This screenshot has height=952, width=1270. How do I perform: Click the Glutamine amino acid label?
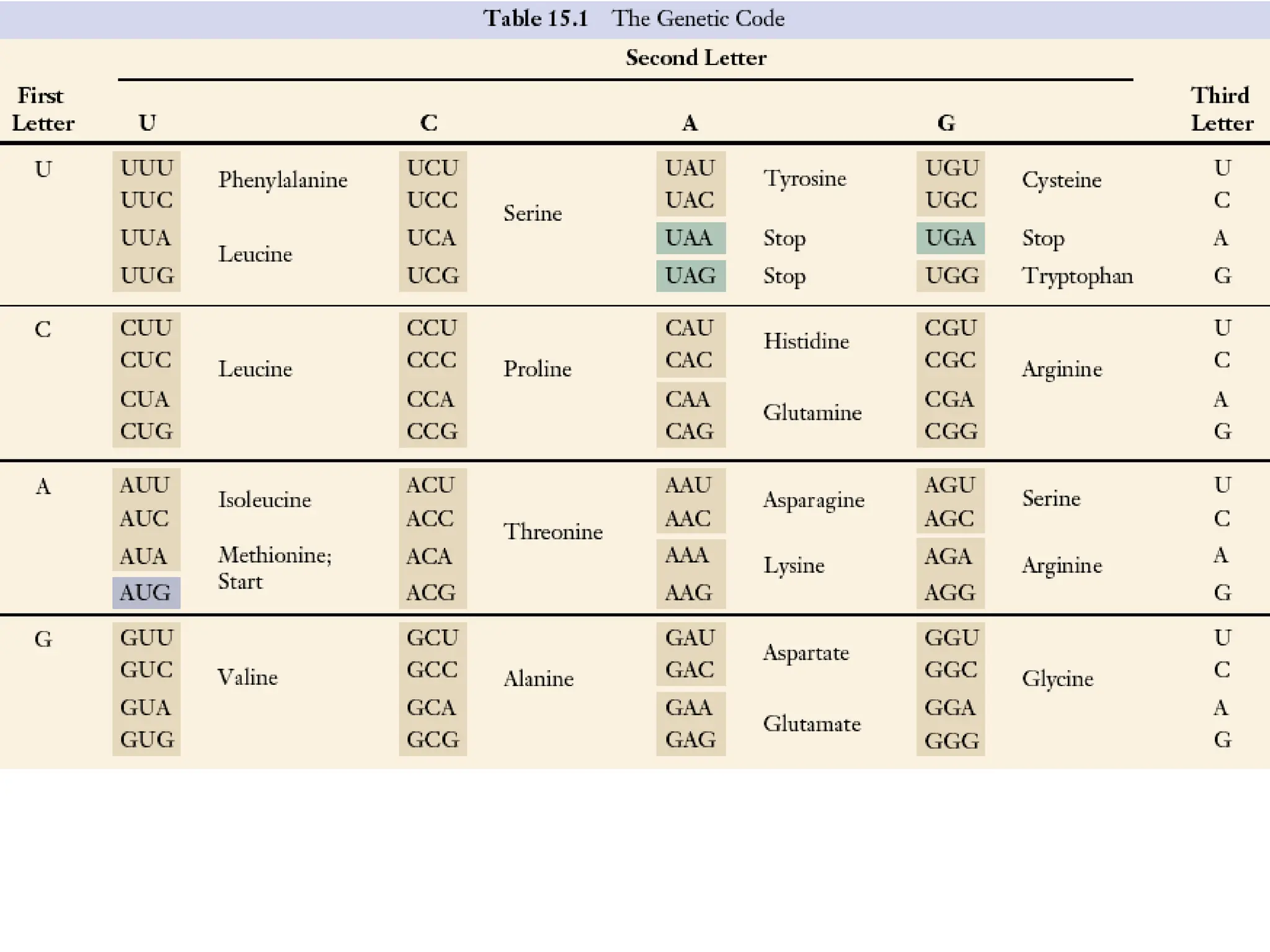point(812,413)
